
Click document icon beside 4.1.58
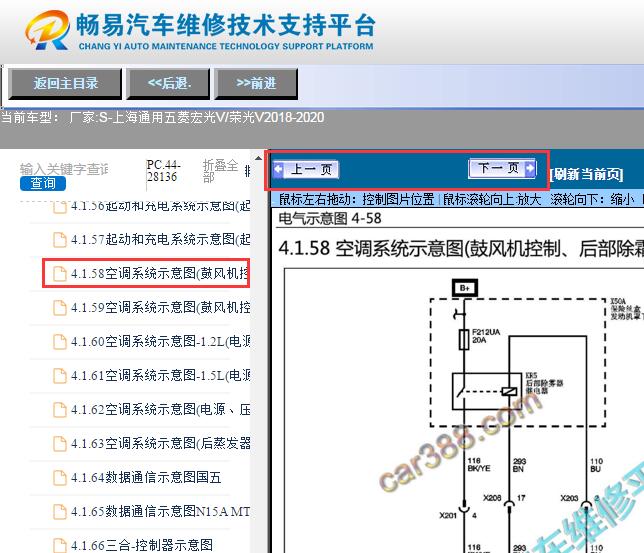pos(60,274)
